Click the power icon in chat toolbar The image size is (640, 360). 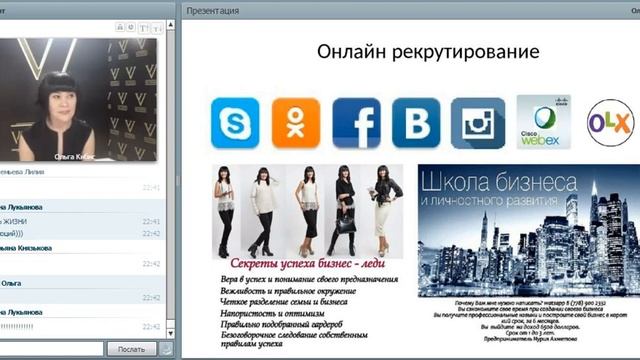131,27
